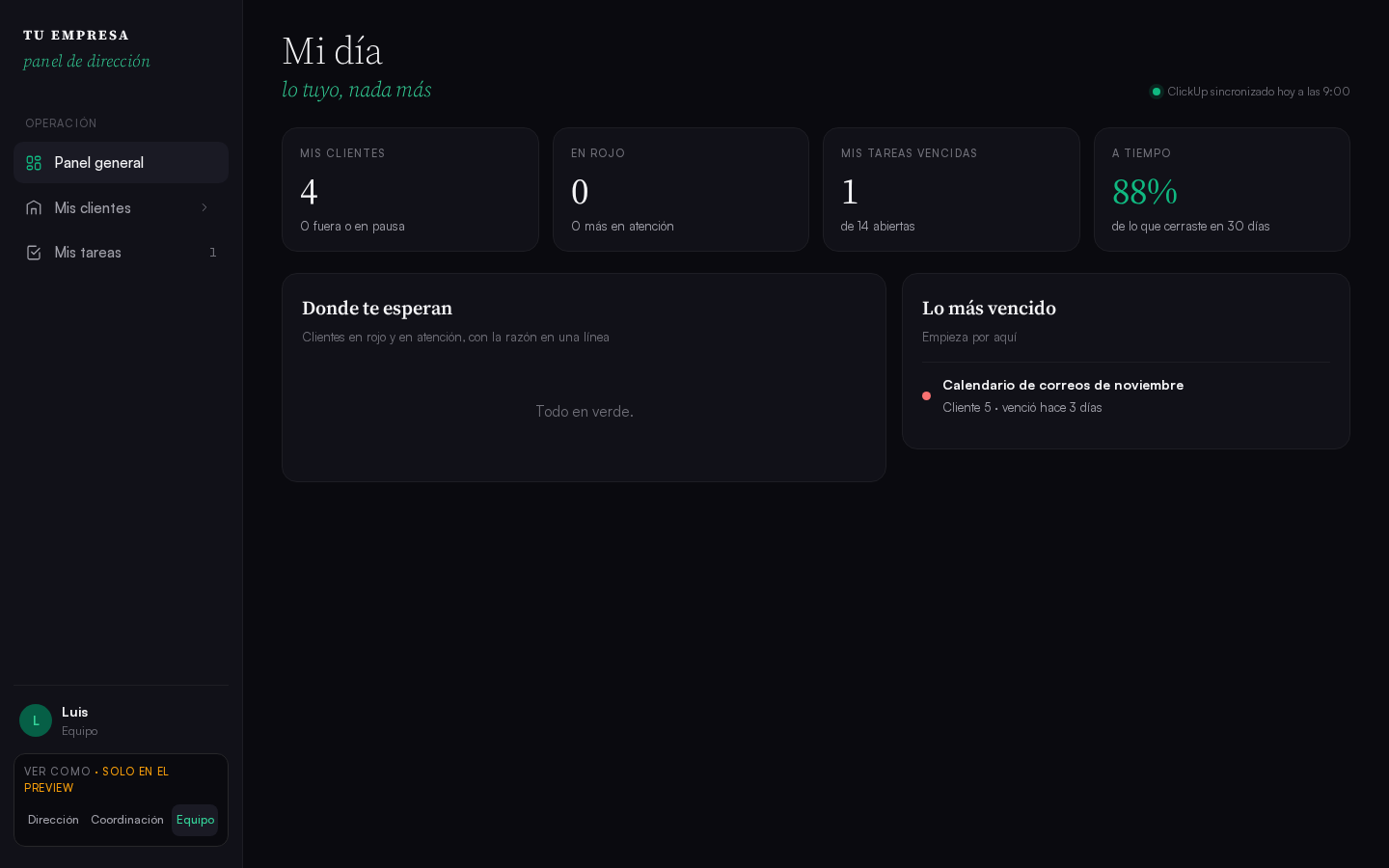1389x868 pixels.
Task: Click the Mis tareas checkmark icon
Action: [x=34, y=253]
